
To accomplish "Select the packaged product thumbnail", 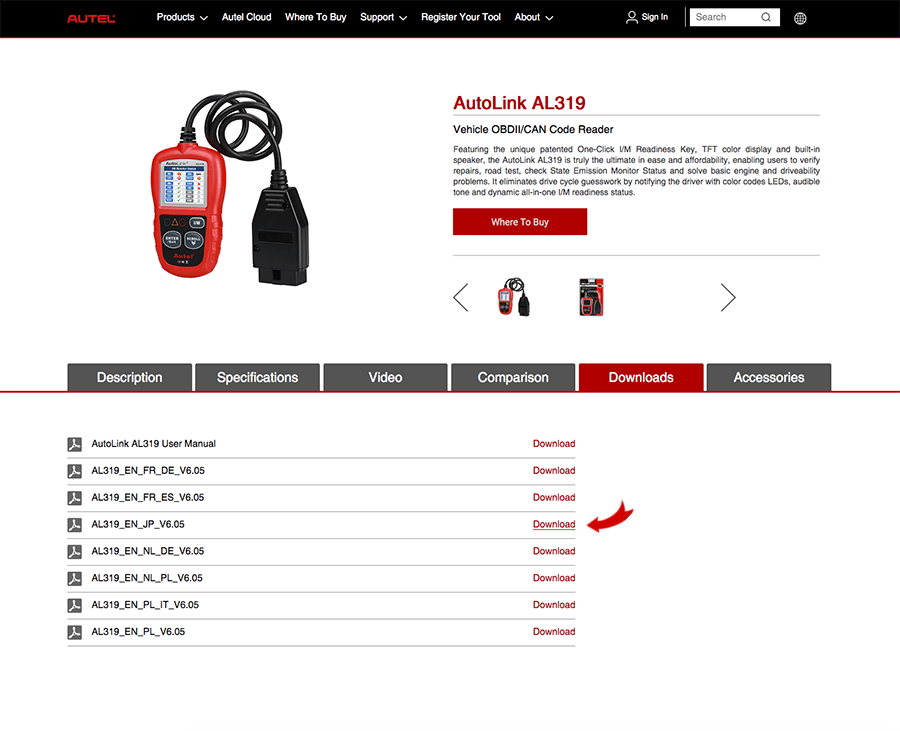I will pos(591,297).
